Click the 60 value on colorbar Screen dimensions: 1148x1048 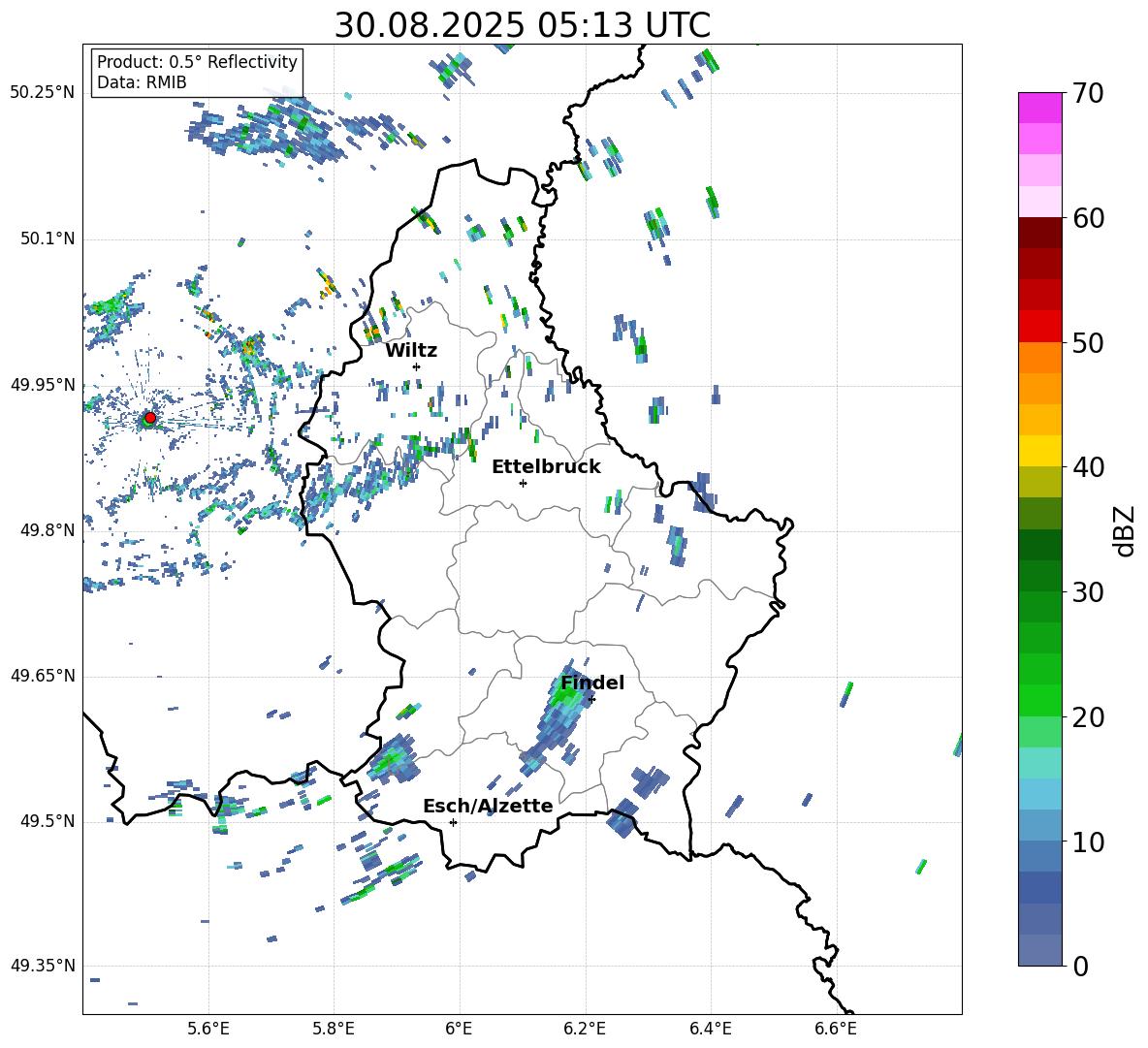(x=1088, y=218)
